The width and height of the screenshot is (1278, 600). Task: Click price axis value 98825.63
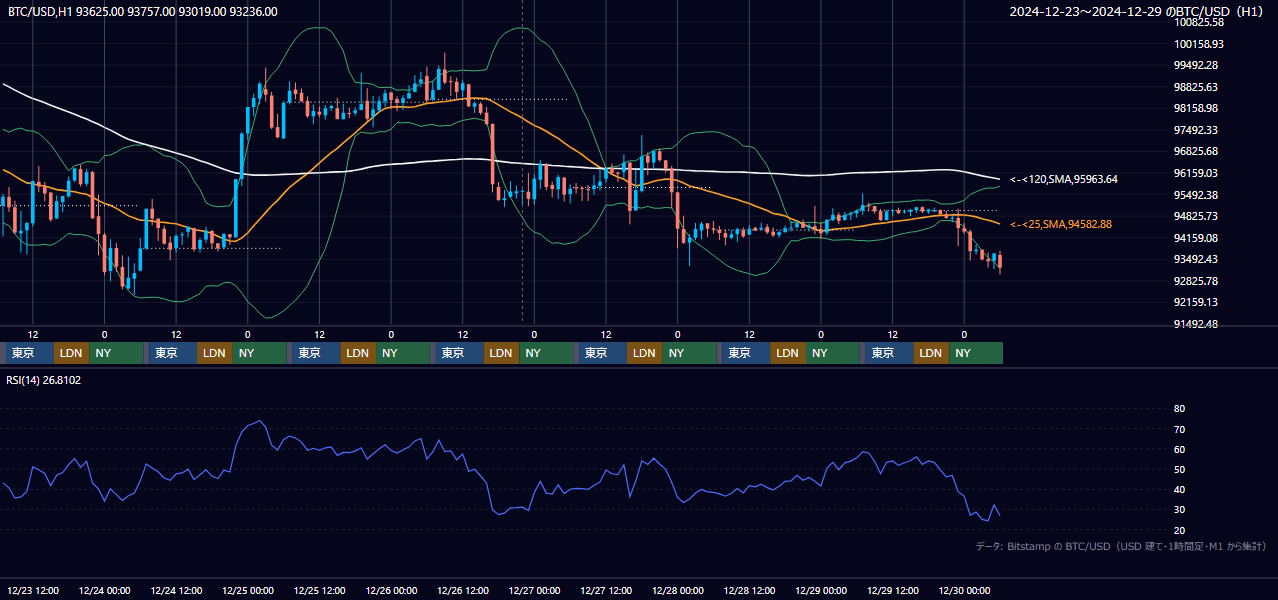pos(1196,87)
